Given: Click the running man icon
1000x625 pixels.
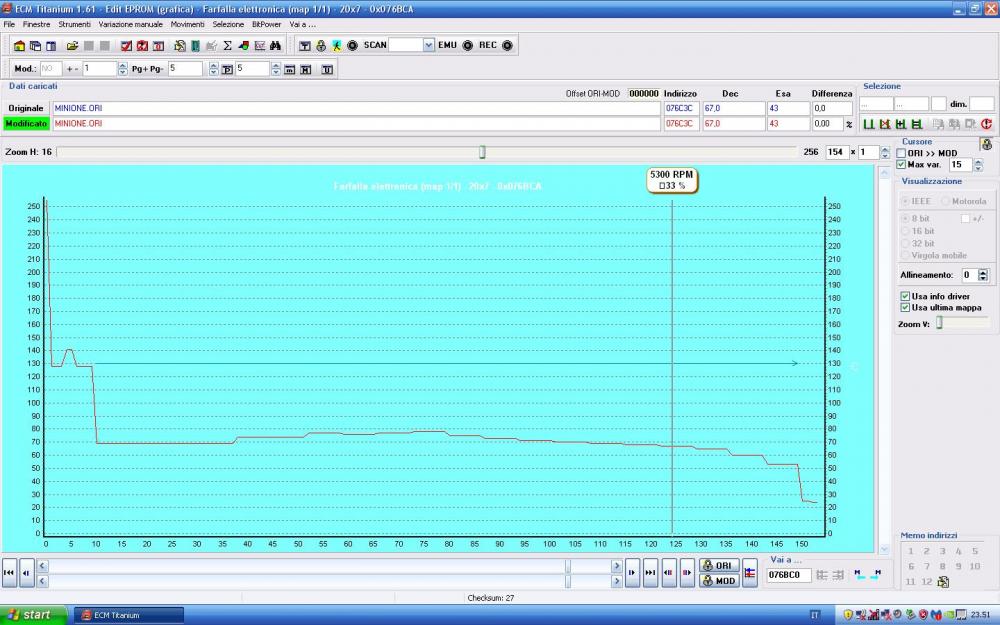Looking at the screenshot, I should coord(337,46).
